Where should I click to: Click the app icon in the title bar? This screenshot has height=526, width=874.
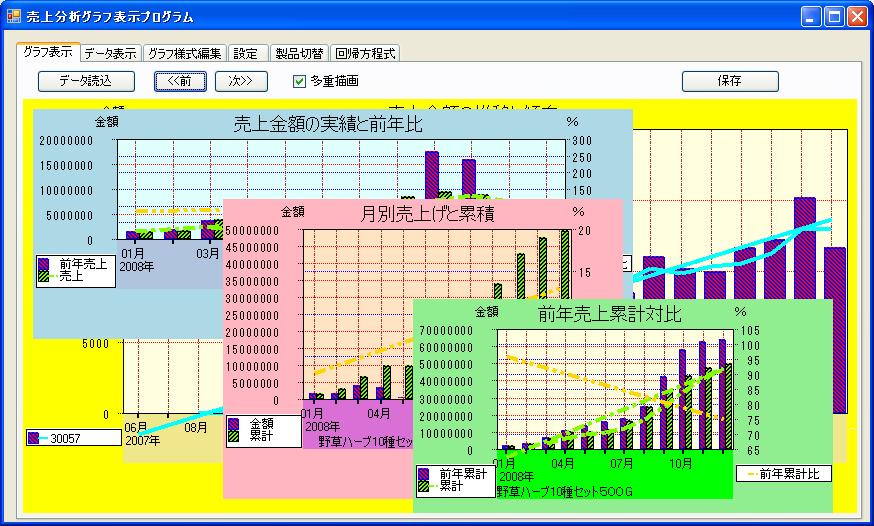click(13, 16)
